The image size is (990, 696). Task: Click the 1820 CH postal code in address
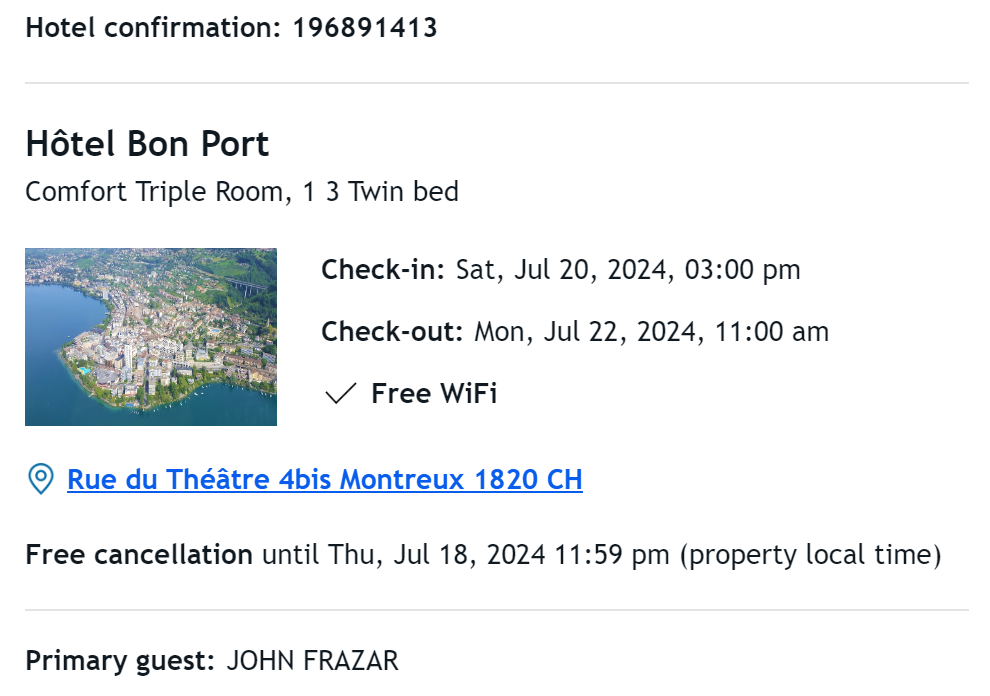click(528, 479)
